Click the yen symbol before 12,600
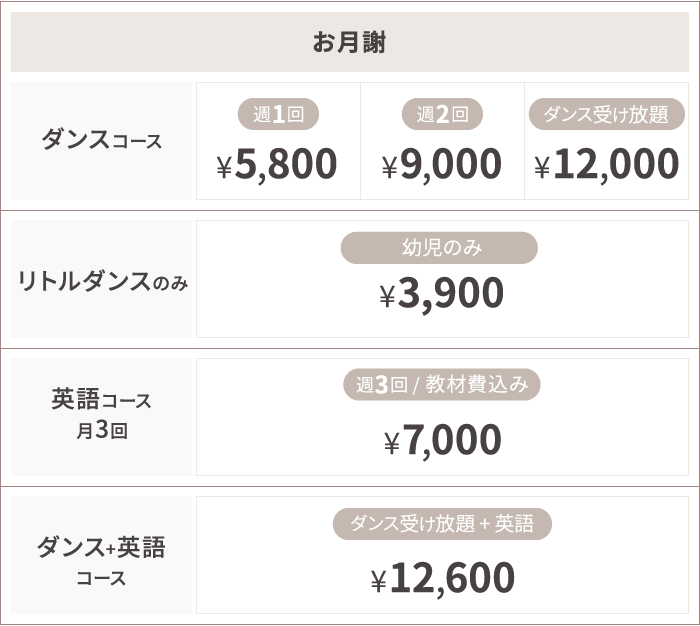 pos(379,581)
